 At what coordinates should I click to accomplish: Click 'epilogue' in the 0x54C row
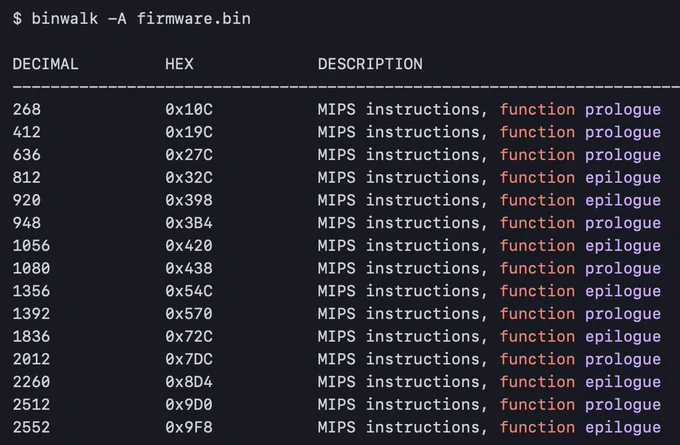[623, 292]
